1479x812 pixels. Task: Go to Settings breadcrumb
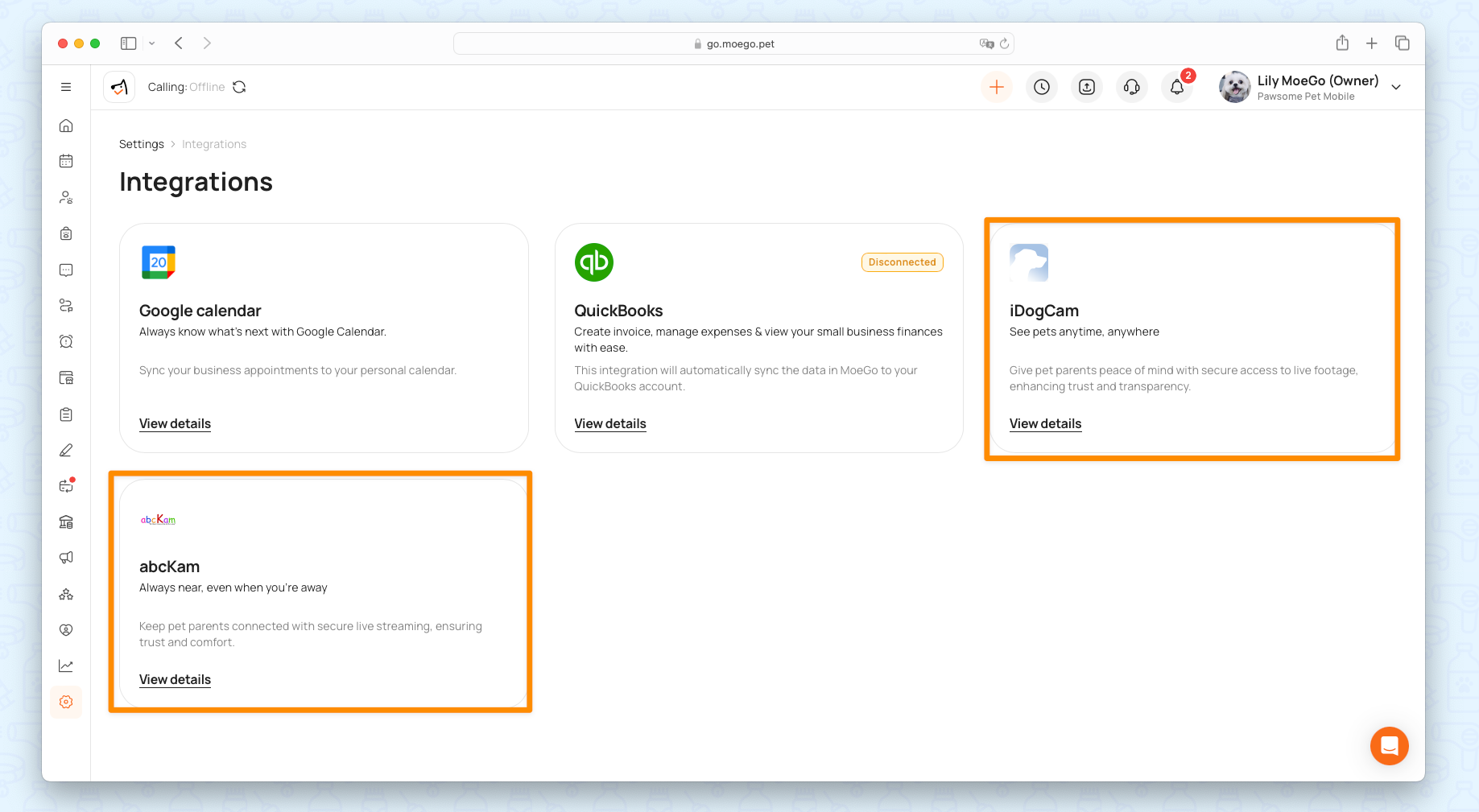click(142, 144)
